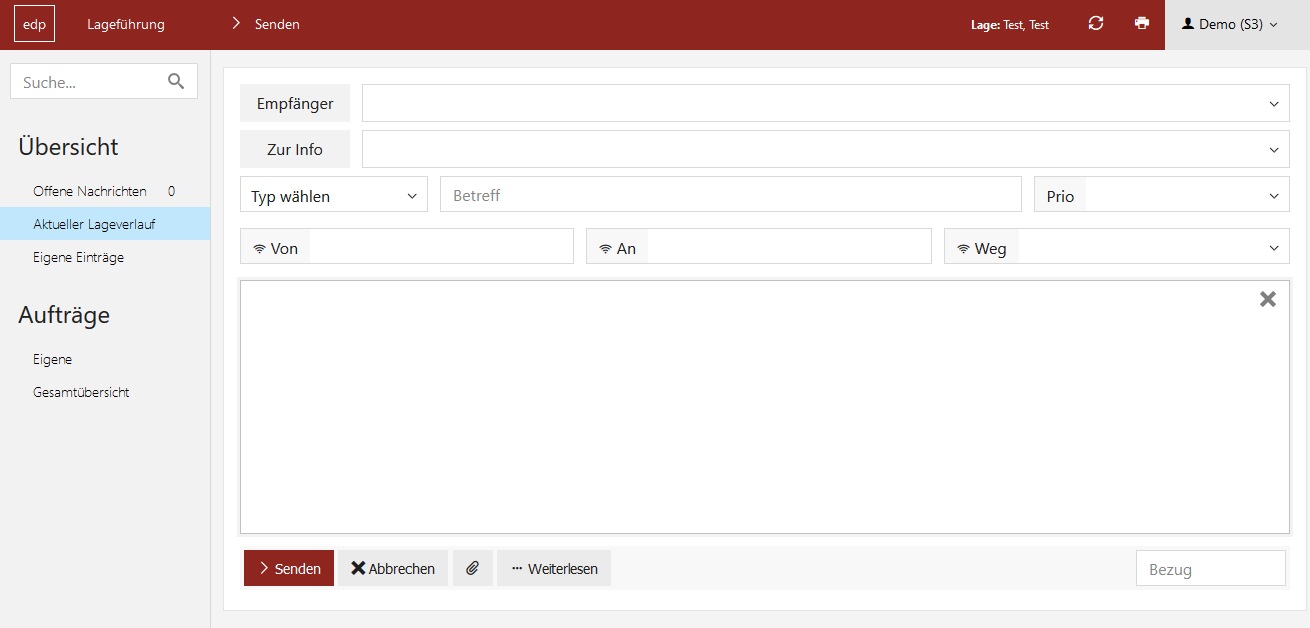Click the edp logo icon

coord(35,24)
